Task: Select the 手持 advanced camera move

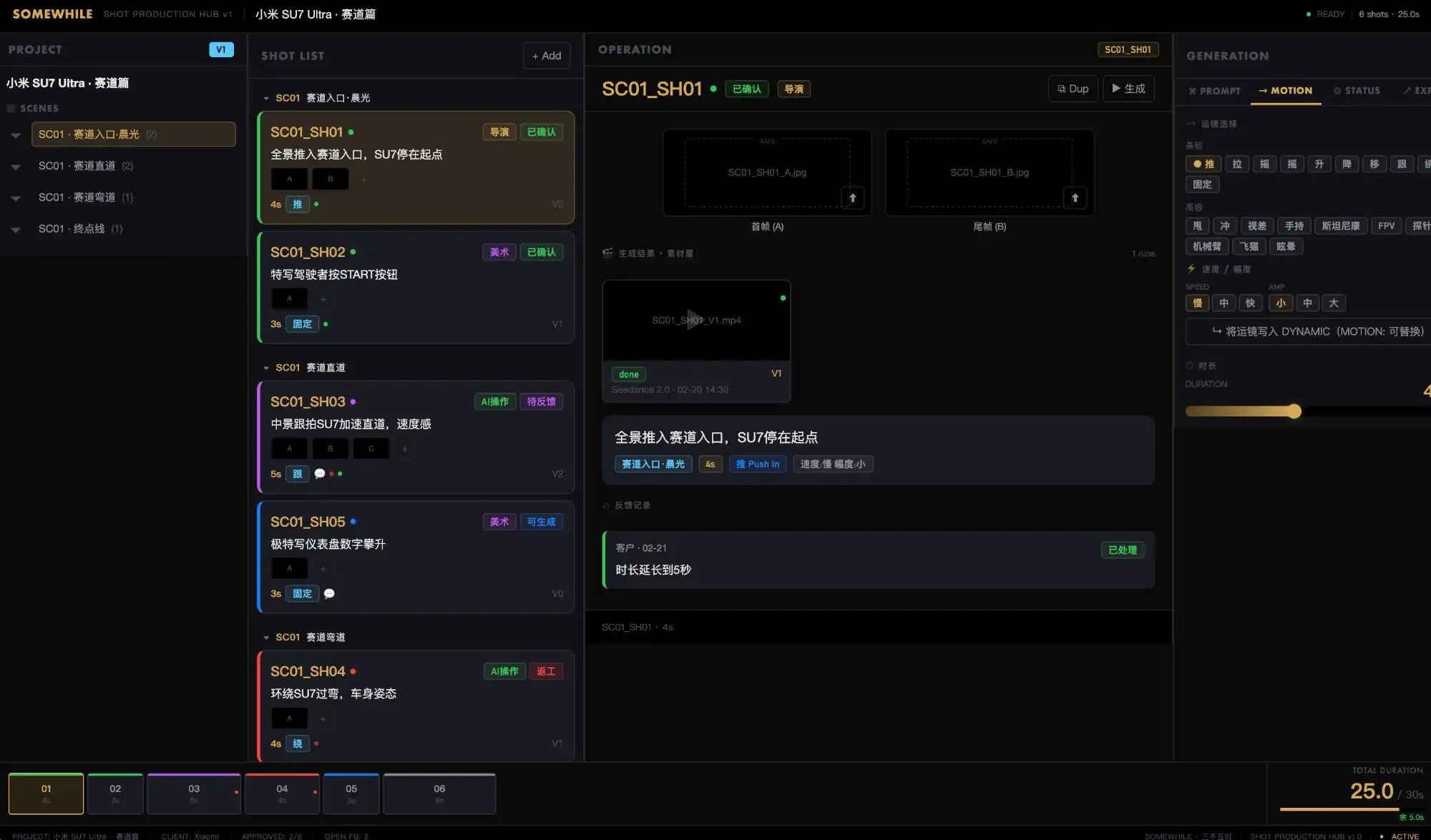Action: click(x=1294, y=226)
